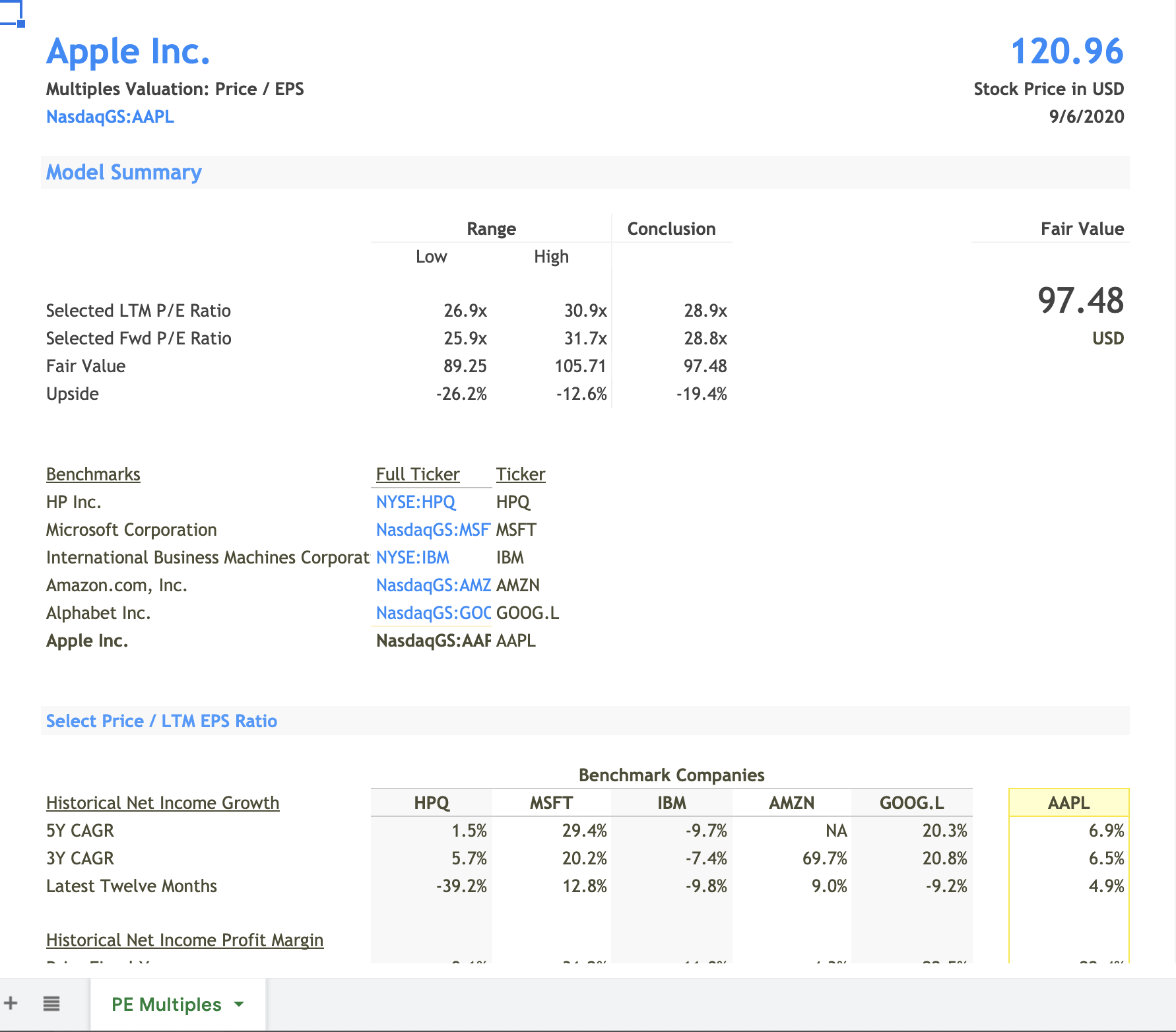This screenshot has width=1176, height=1032.
Task: Click the 25.9x low Fwd P/E cell
Action: [x=465, y=339]
